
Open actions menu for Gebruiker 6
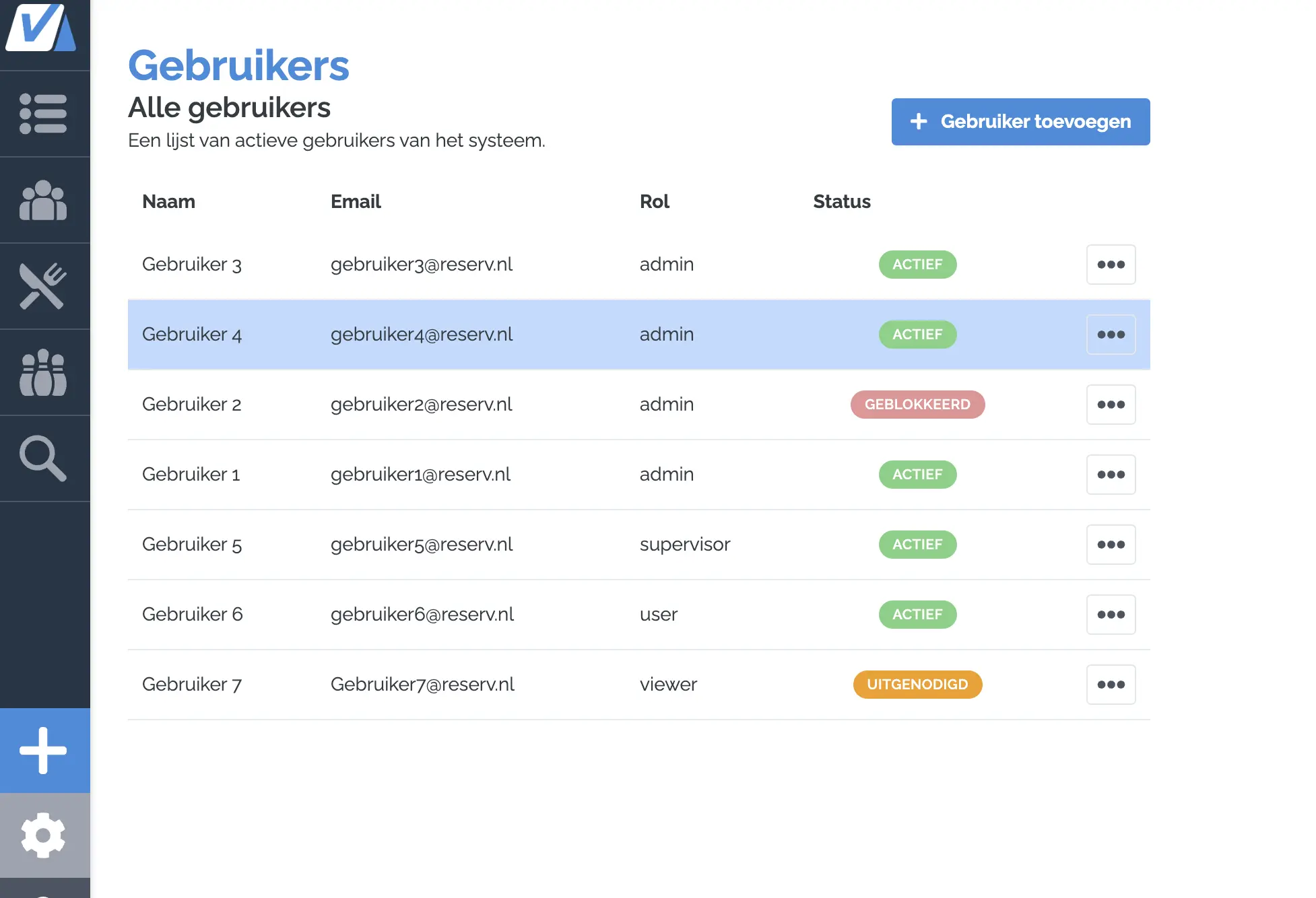(1111, 615)
